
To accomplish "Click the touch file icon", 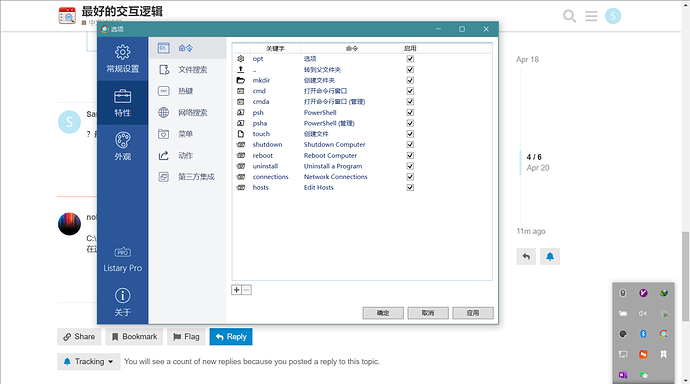I will (x=241, y=134).
